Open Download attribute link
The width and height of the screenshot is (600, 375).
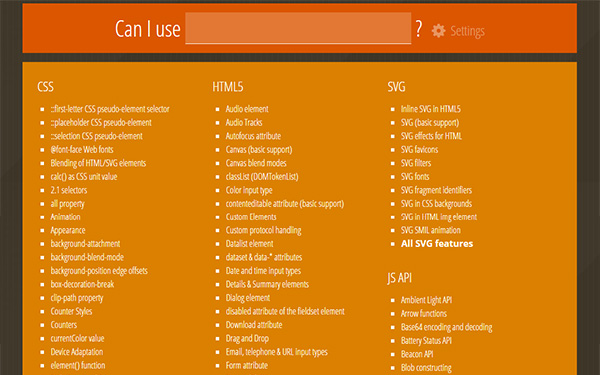254,325
